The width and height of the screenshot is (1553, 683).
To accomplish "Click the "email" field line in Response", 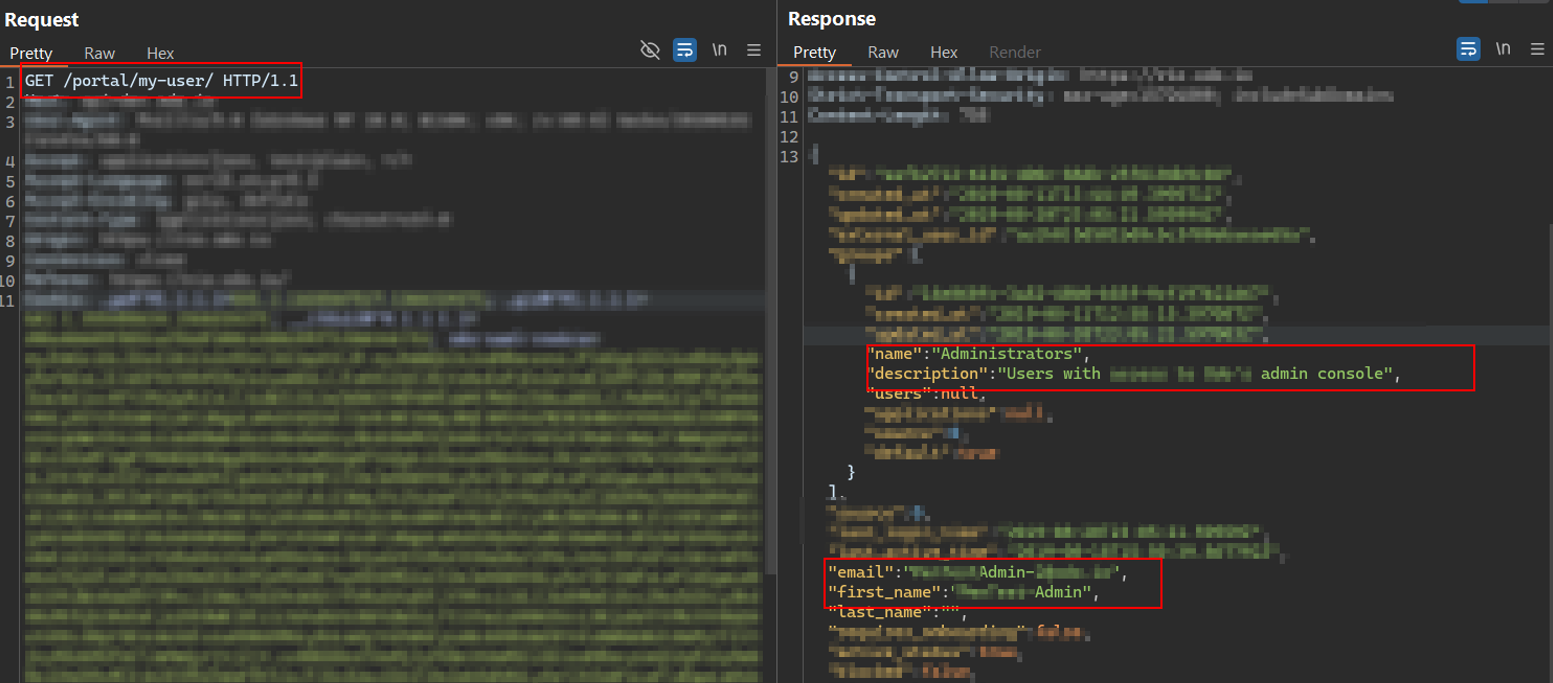I will (x=977, y=573).
